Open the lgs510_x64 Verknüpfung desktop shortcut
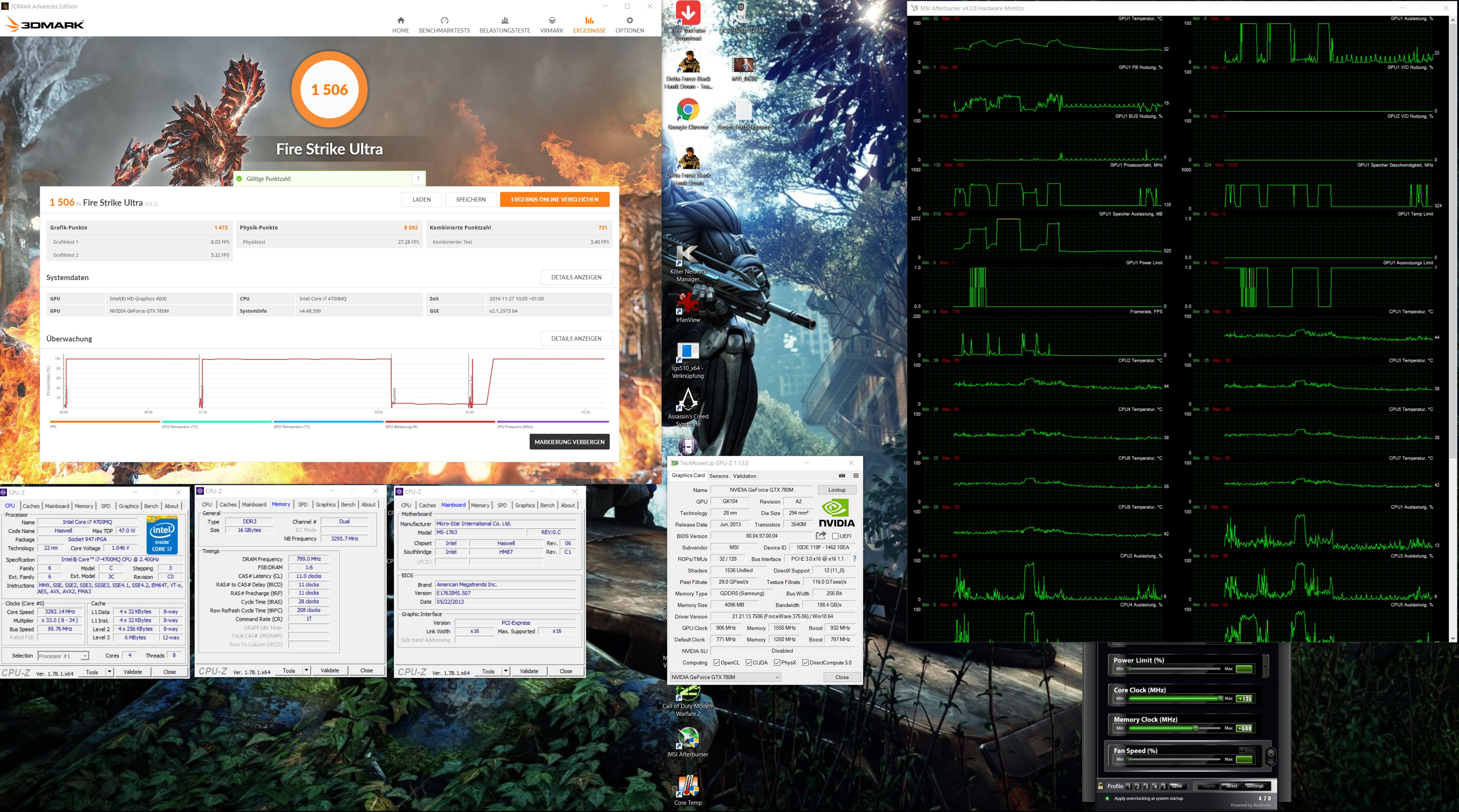The height and width of the screenshot is (812, 1459). (x=688, y=361)
